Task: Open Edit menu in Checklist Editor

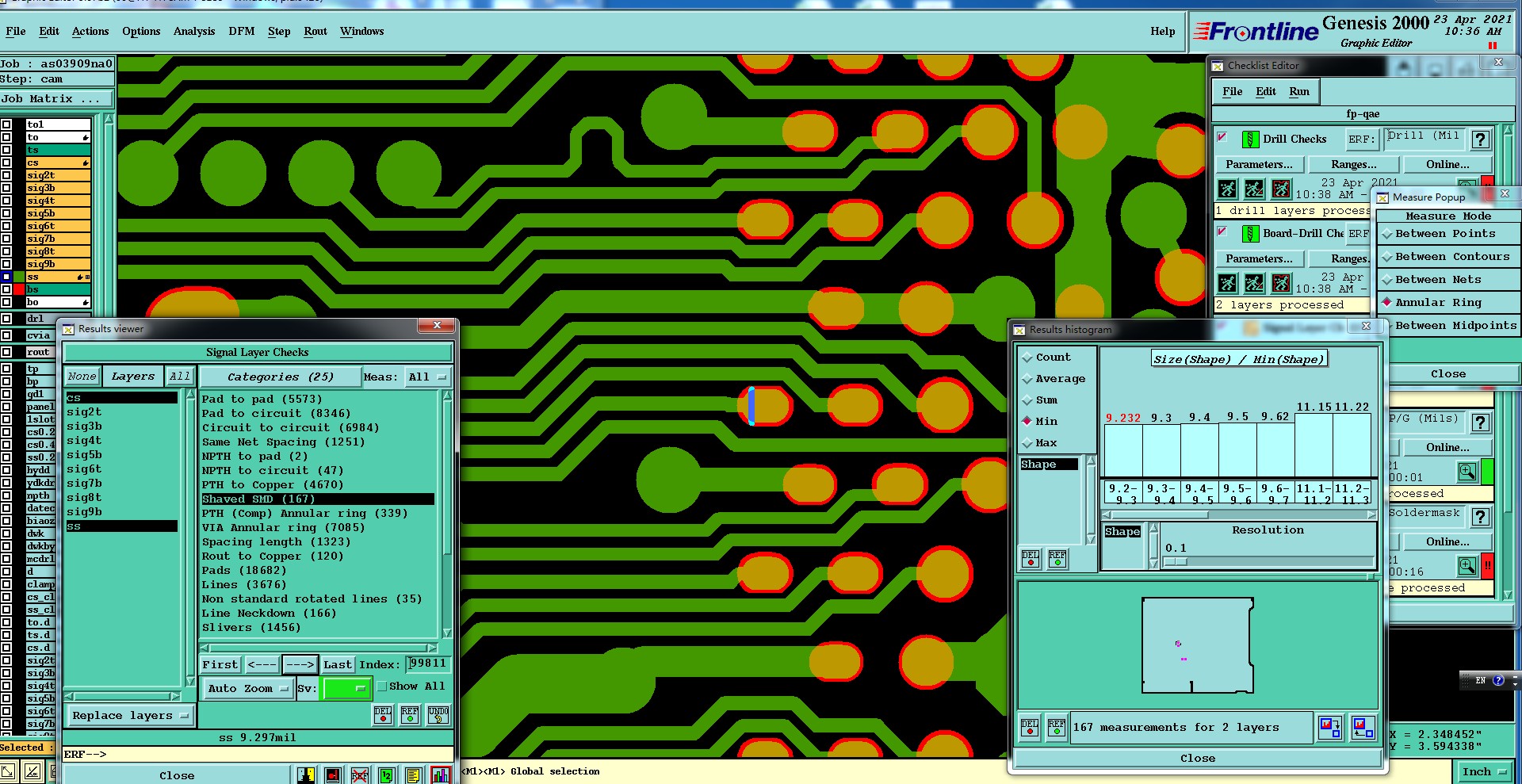Action: 1266,92
